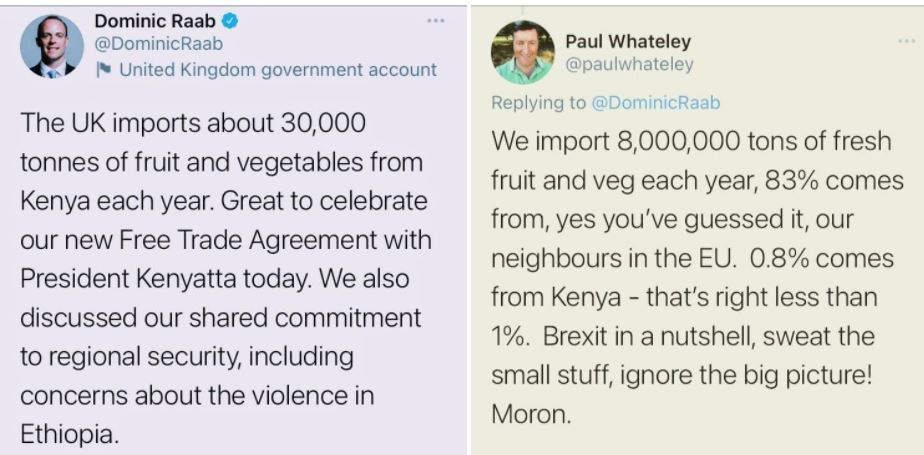The height and width of the screenshot is (455, 924).
Task: Click the United Kingdom government account label
Action: coord(277,70)
